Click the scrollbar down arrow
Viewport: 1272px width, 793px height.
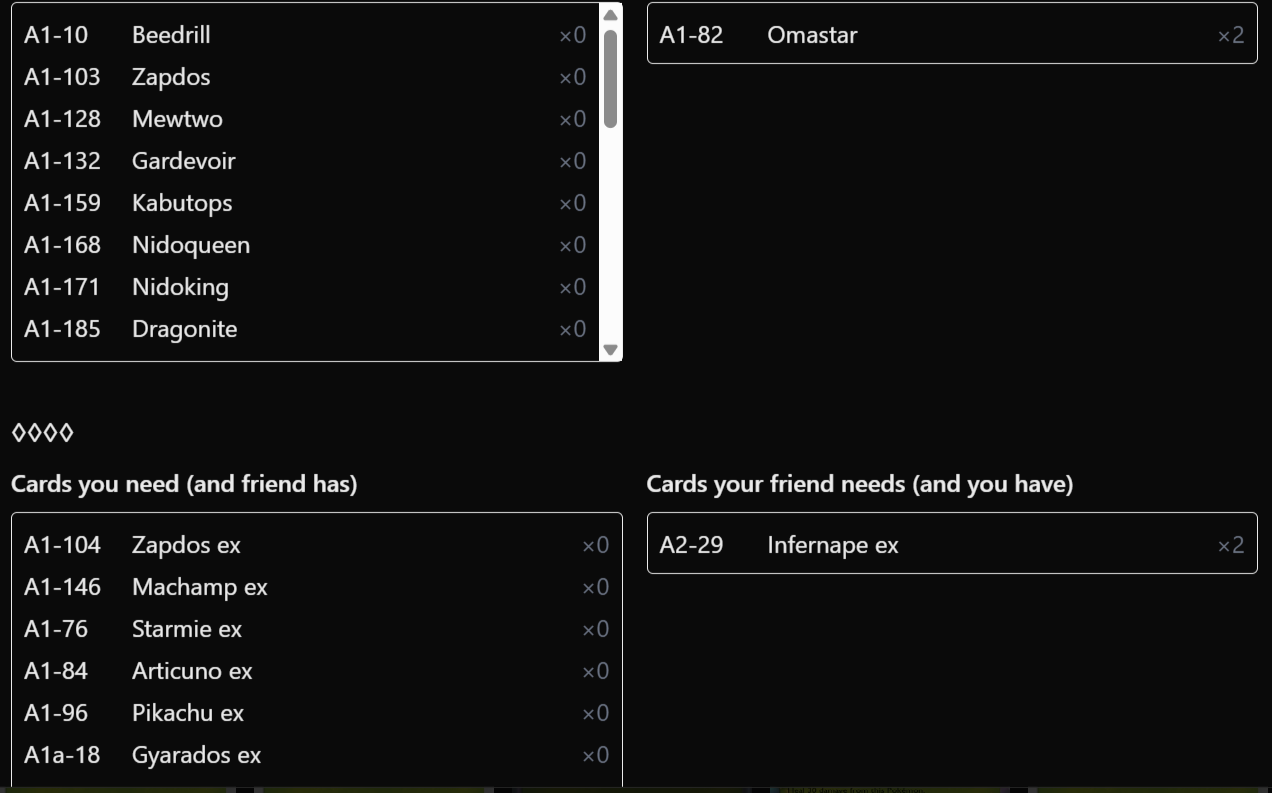click(610, 350)
